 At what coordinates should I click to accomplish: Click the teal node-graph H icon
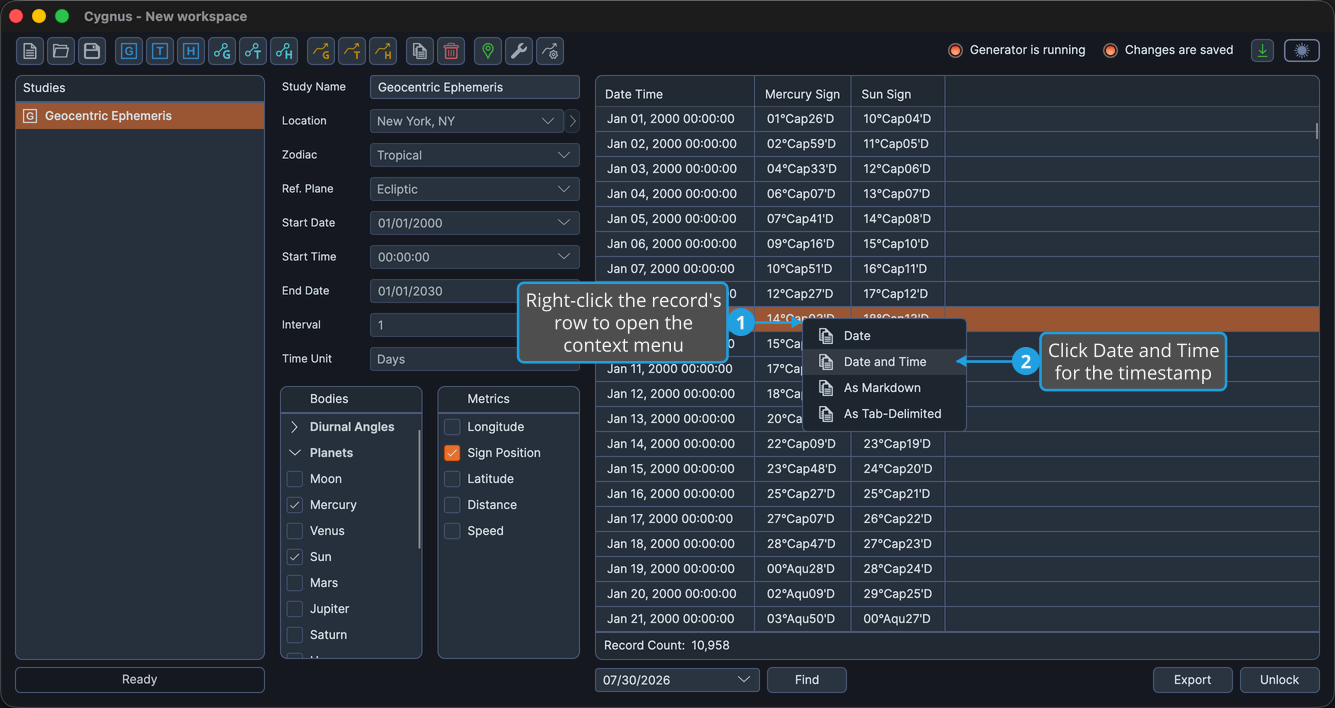[284, 51]
